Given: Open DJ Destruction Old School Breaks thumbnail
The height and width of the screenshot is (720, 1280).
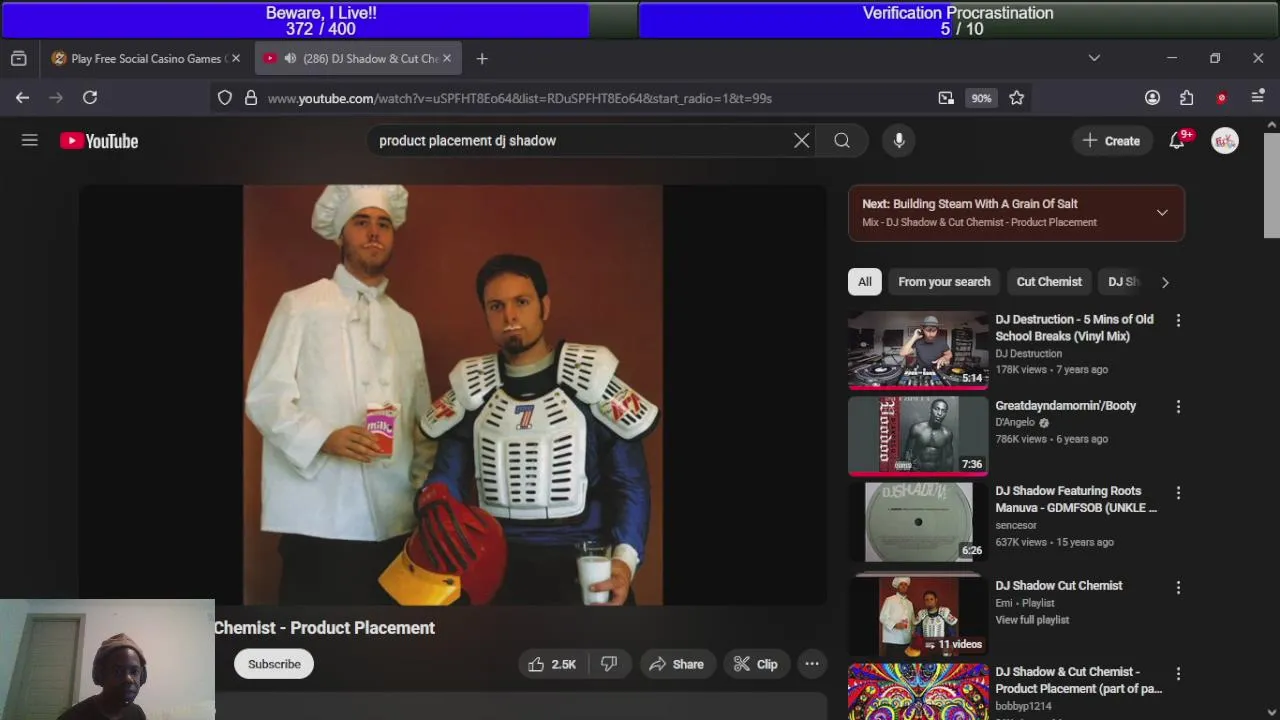Looking at the screenshot, I should pyautogui.click(x=918, y=350).
